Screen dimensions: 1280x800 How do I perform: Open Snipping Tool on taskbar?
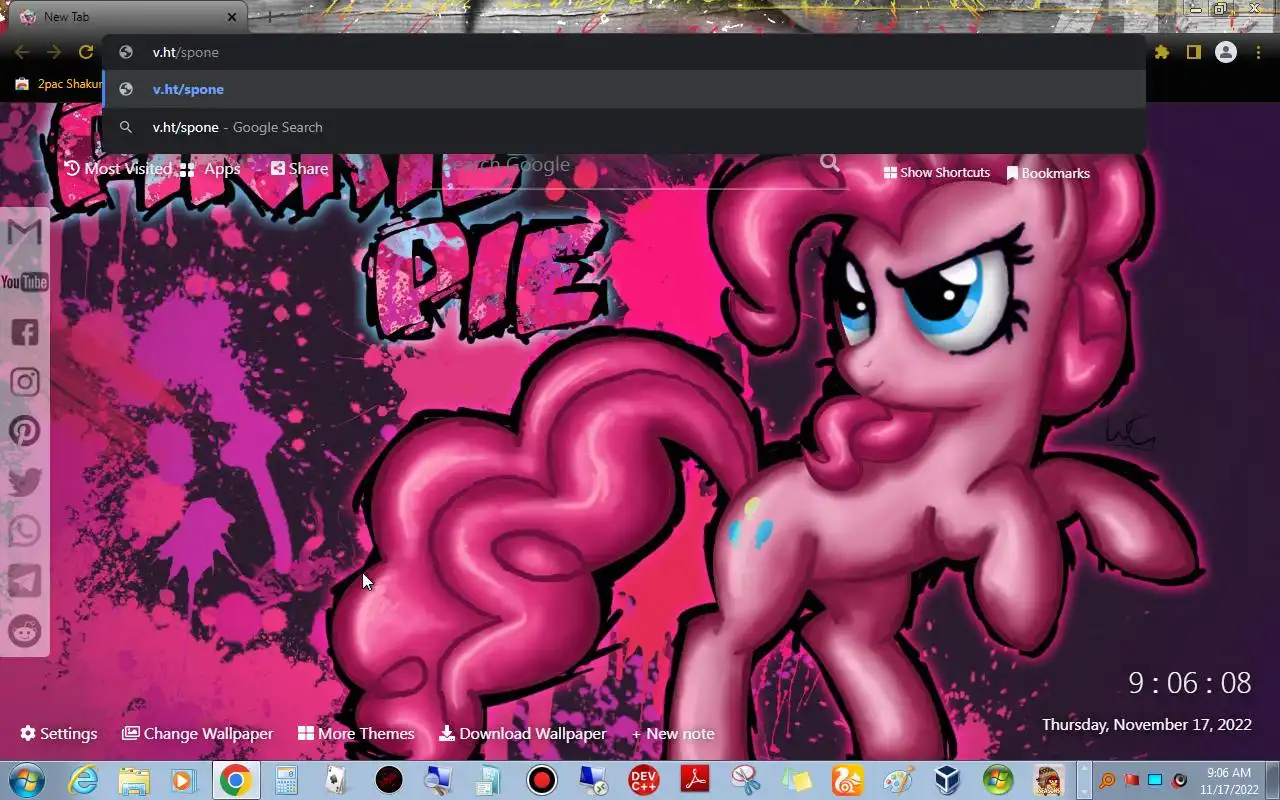pyautogui.click(x=745, y=780)
